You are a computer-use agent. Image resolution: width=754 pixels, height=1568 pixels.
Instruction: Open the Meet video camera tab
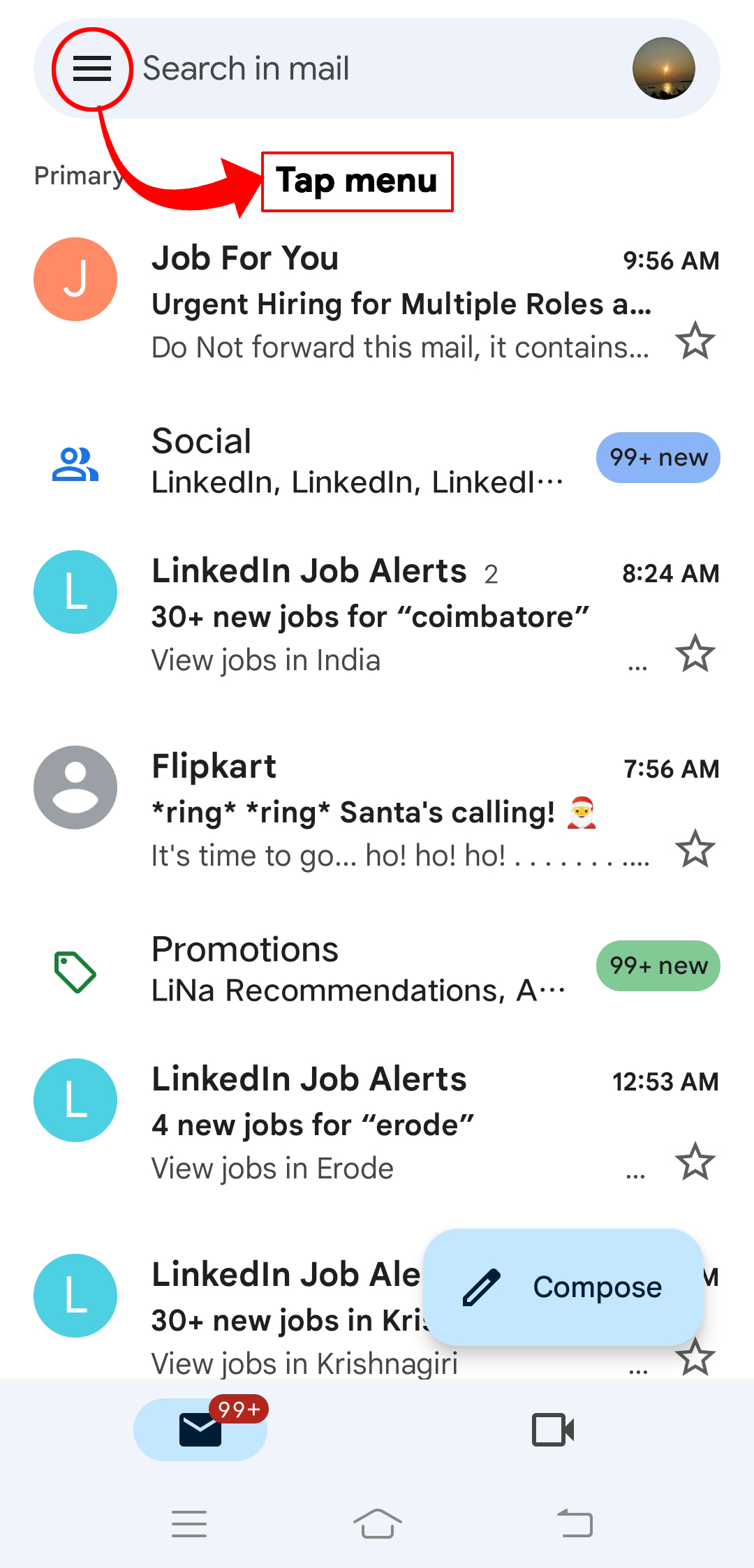(553, 1429)
